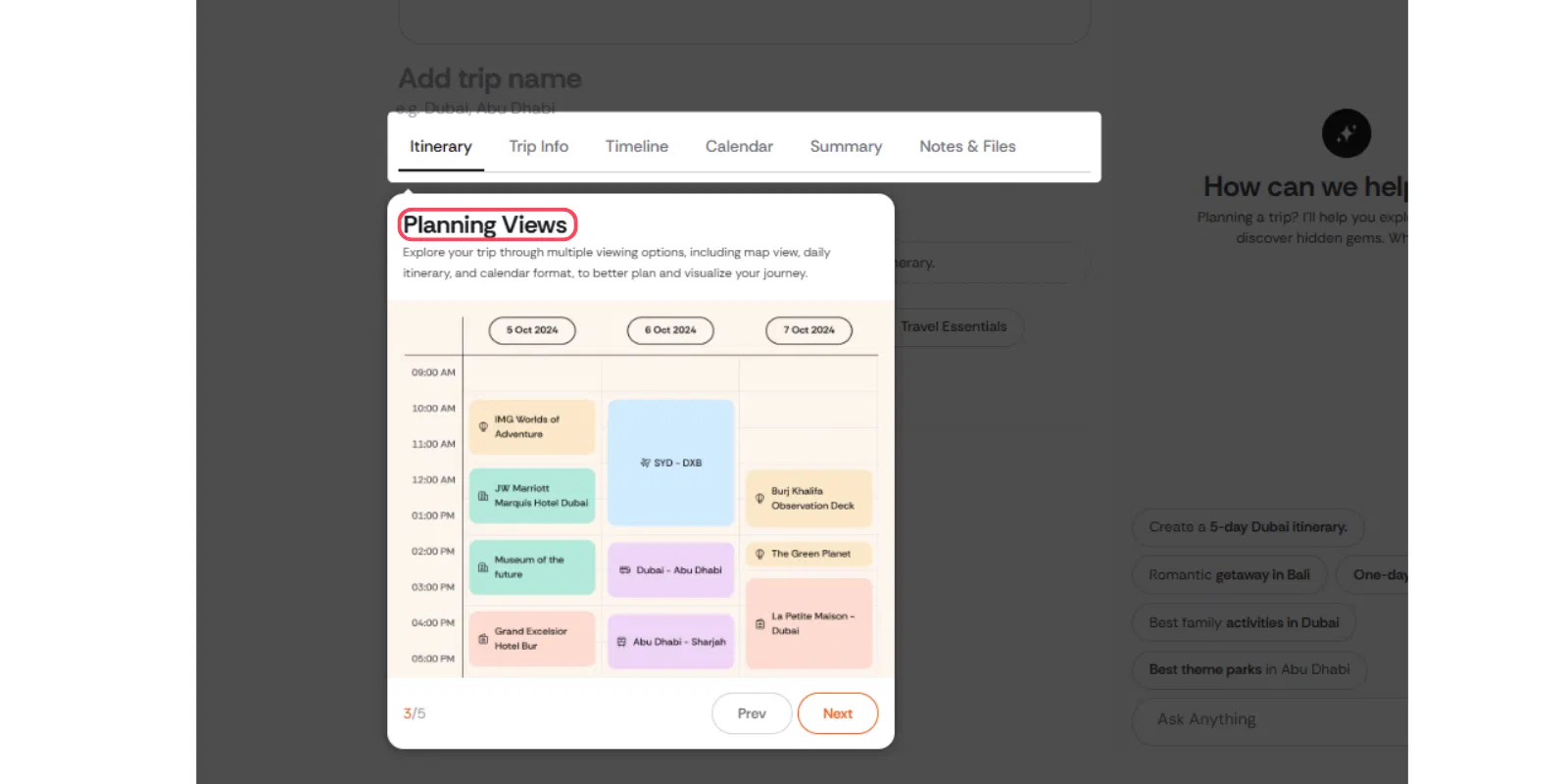Click Next in the Planning Views tour
The height and width of the screenshot is (784, 1568).
click(x=838, y=713)
